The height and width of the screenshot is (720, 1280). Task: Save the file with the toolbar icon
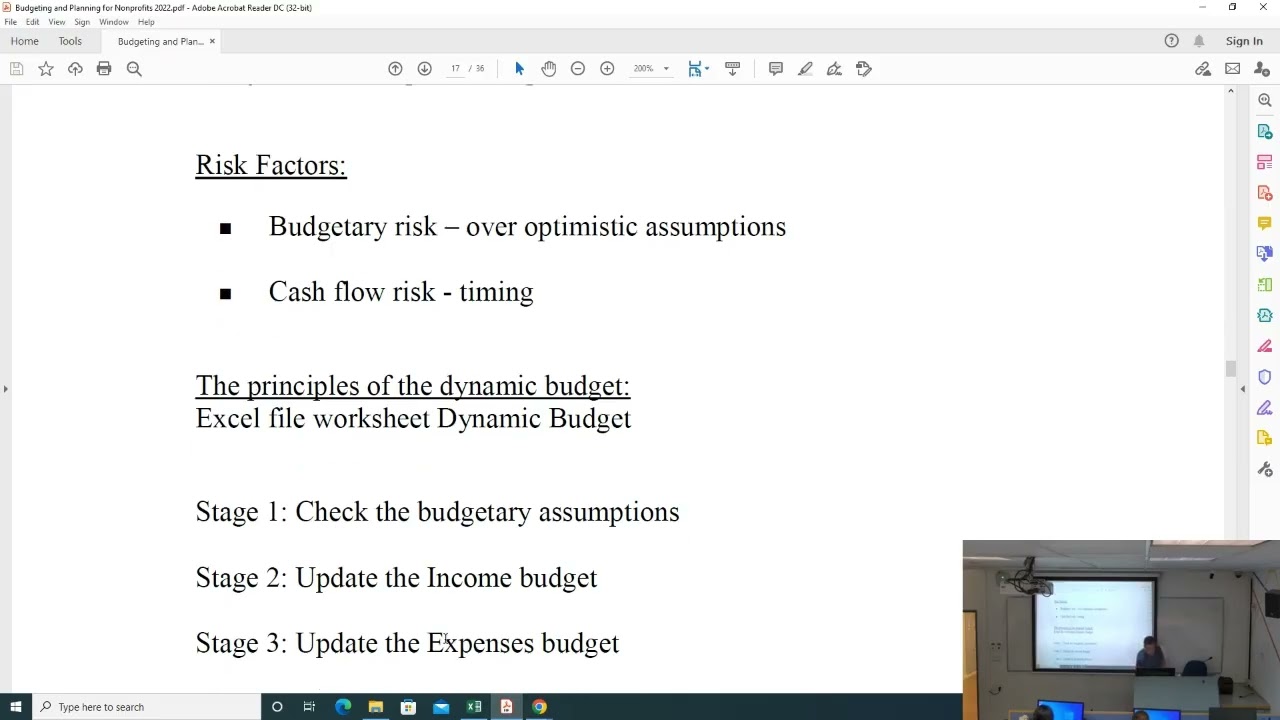(x=16, y=69)
